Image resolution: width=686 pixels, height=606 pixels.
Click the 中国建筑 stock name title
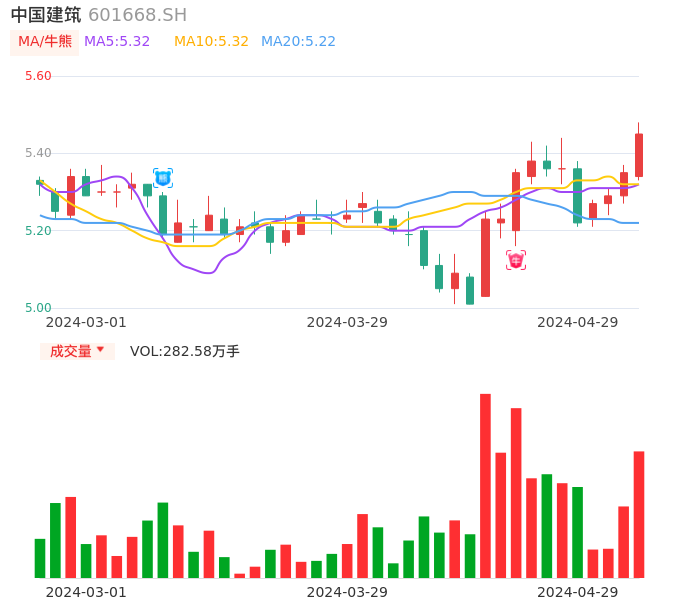point(46,15)
